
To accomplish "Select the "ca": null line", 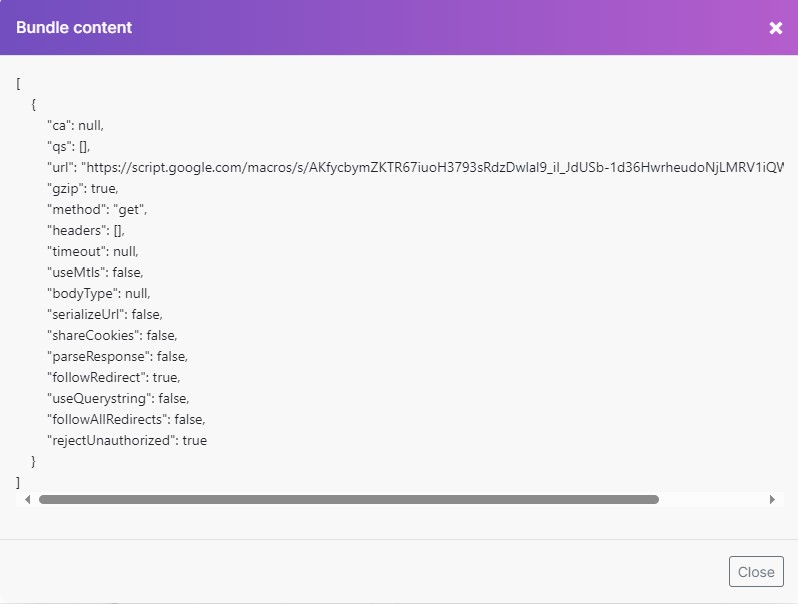I will [75, 125].
